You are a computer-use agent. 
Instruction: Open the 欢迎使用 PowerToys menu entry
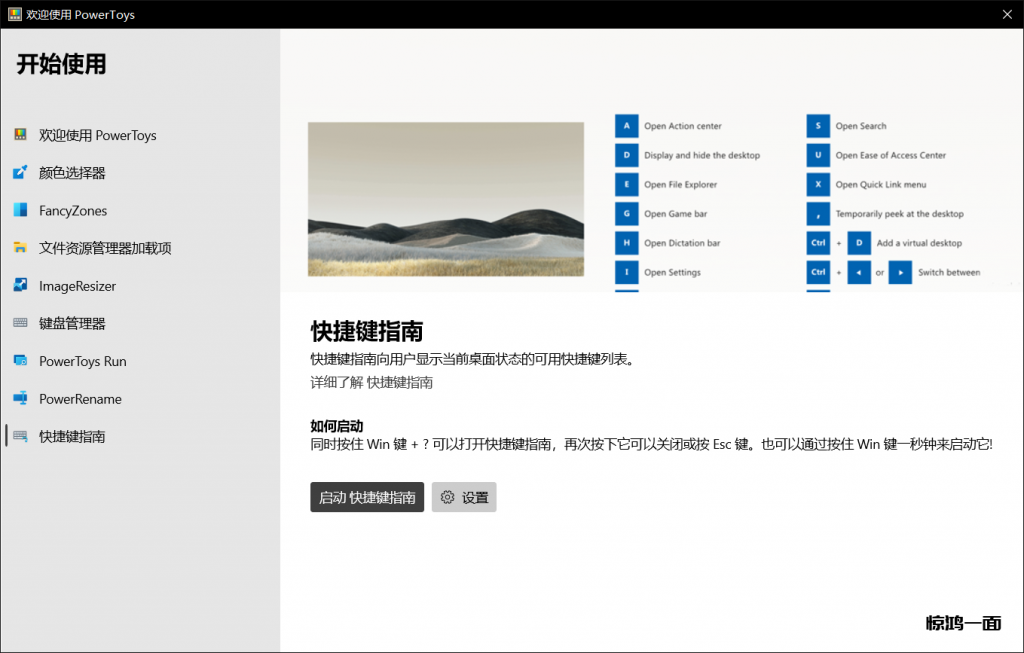(x=97, y=135)
